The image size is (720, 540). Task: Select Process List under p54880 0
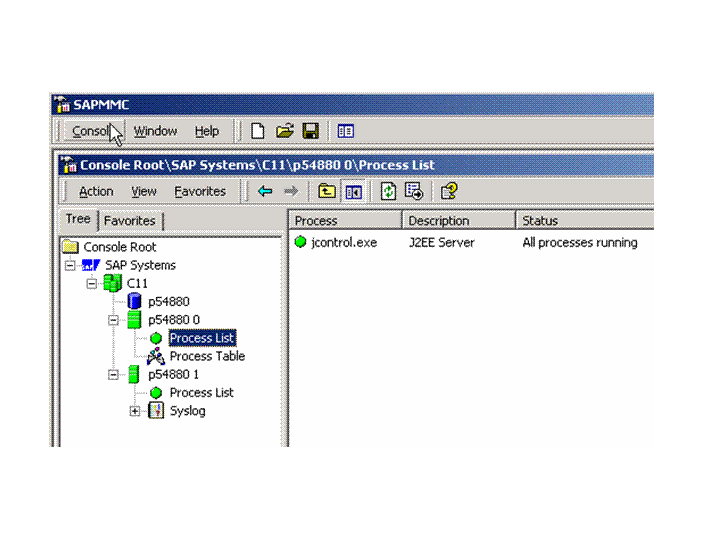tap(202, 338)
